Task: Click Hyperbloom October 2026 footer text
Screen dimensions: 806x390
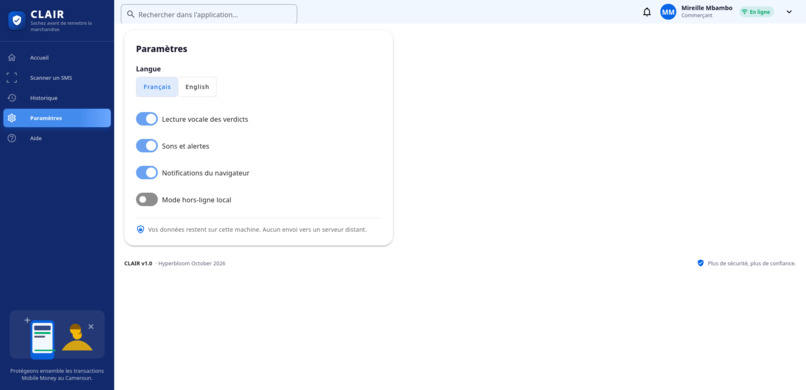Action: click(192, 263)
